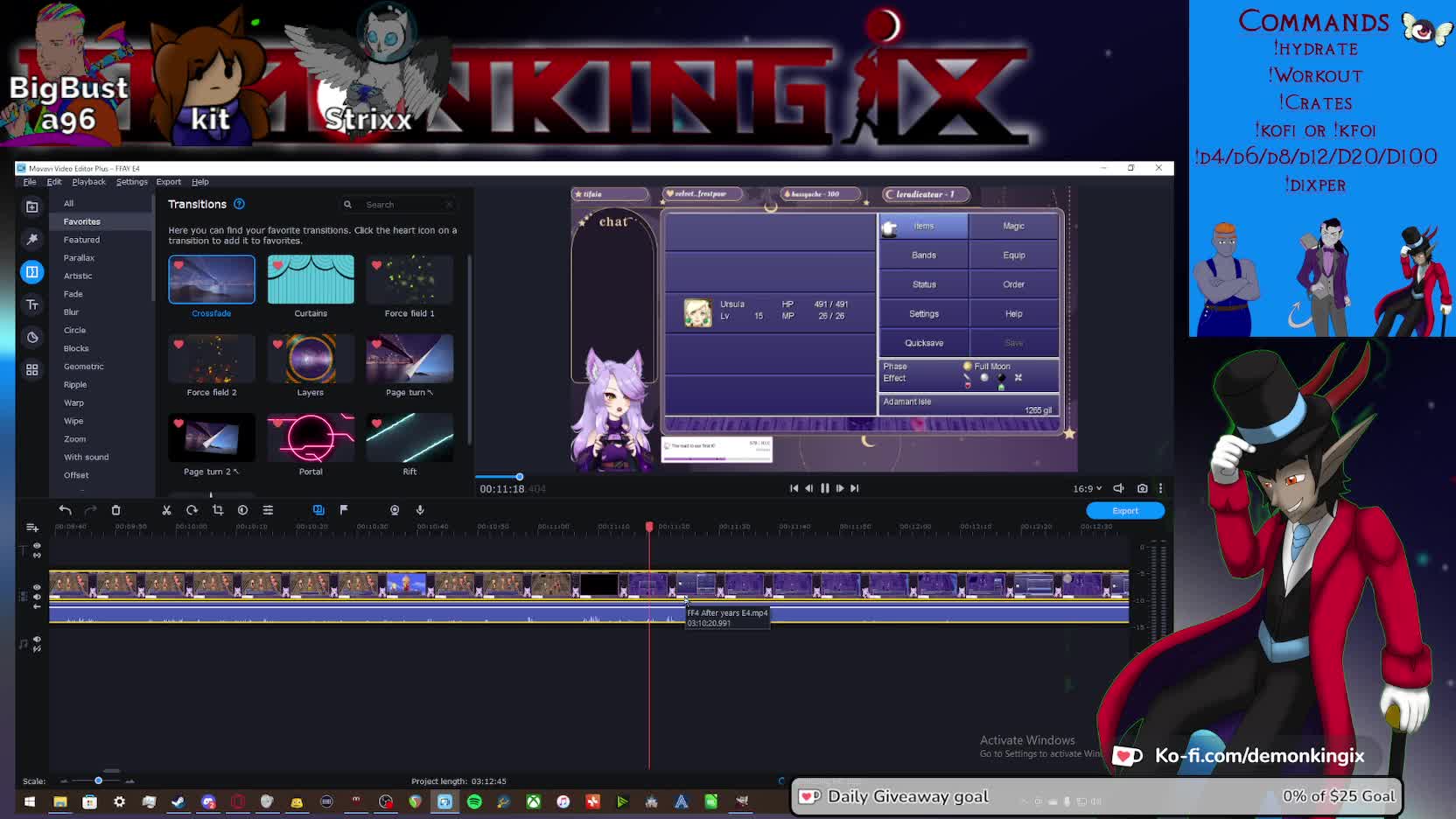
Task: Open the Settings menu
Action: 132,182
